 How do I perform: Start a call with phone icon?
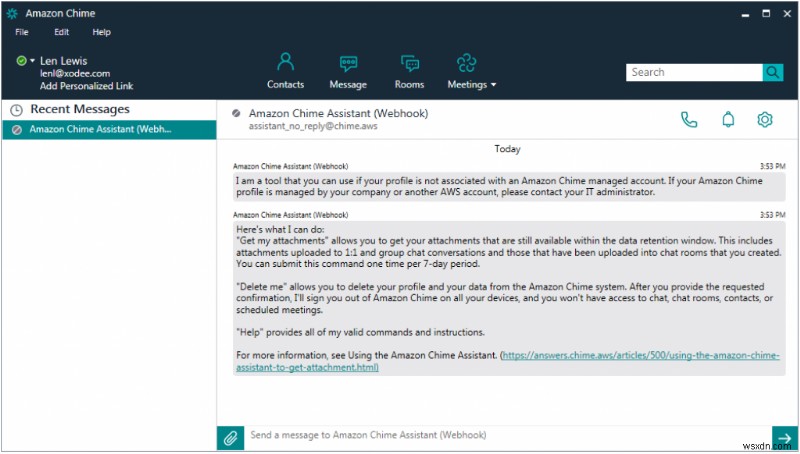tap(689, 120)
